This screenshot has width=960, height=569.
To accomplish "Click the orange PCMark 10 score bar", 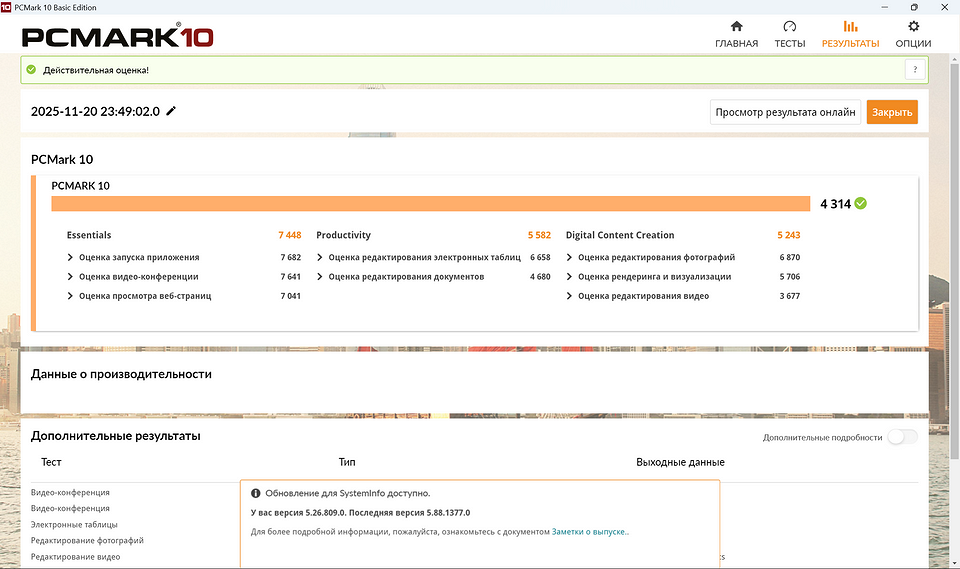I will (x=430, y=204).
